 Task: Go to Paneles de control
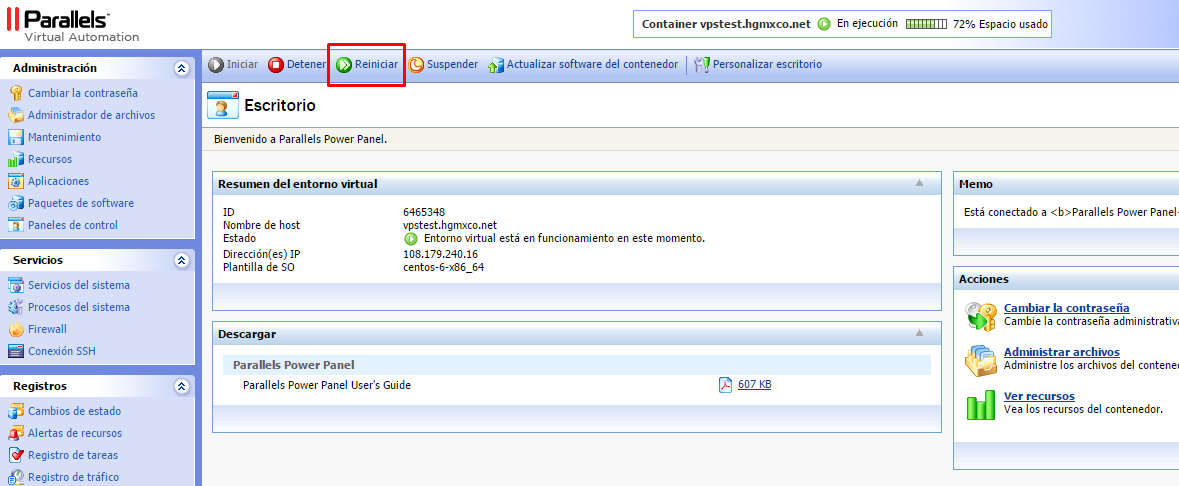click(73, 225)
